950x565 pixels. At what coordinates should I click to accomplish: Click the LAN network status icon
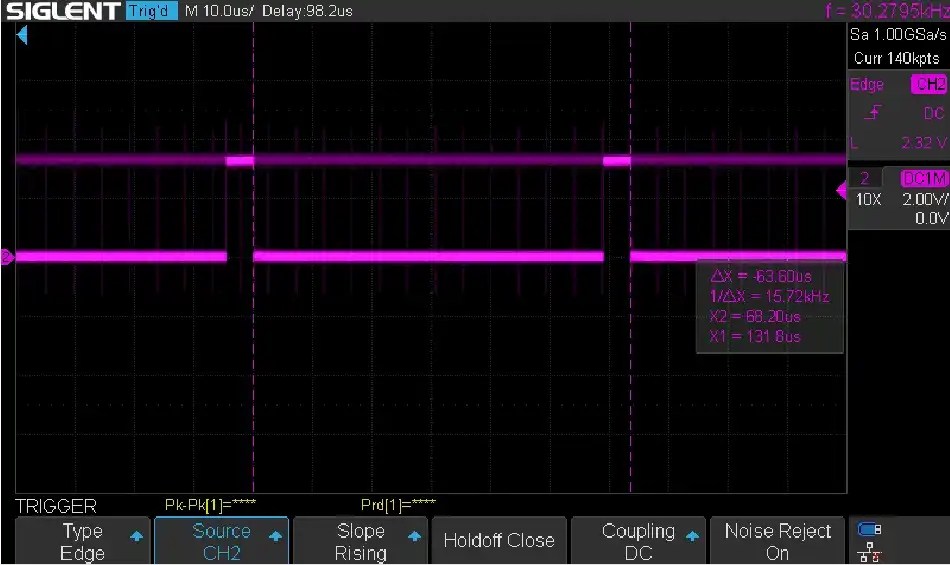[870, 551]
